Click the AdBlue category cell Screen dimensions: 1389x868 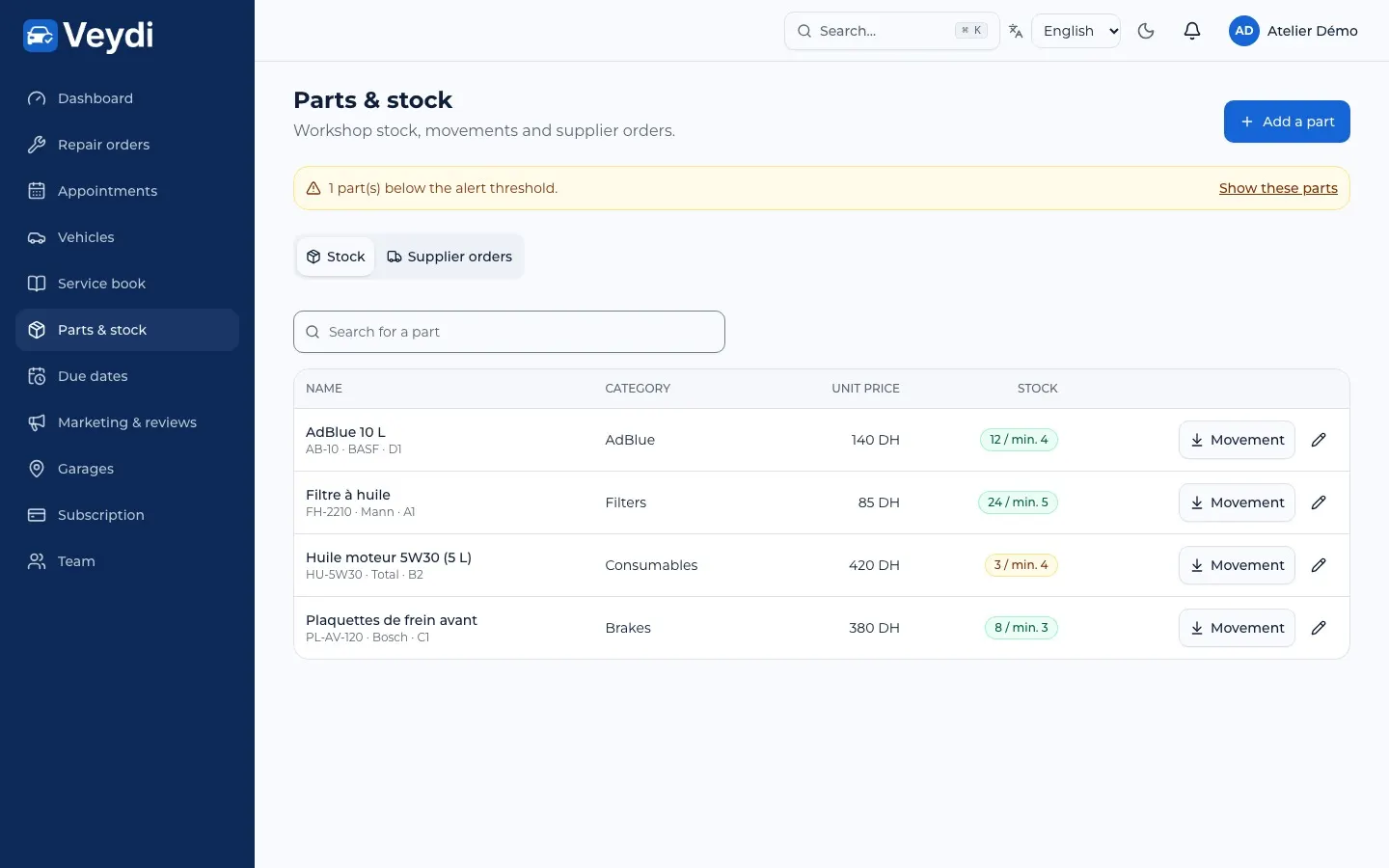(x=630, y=440)
